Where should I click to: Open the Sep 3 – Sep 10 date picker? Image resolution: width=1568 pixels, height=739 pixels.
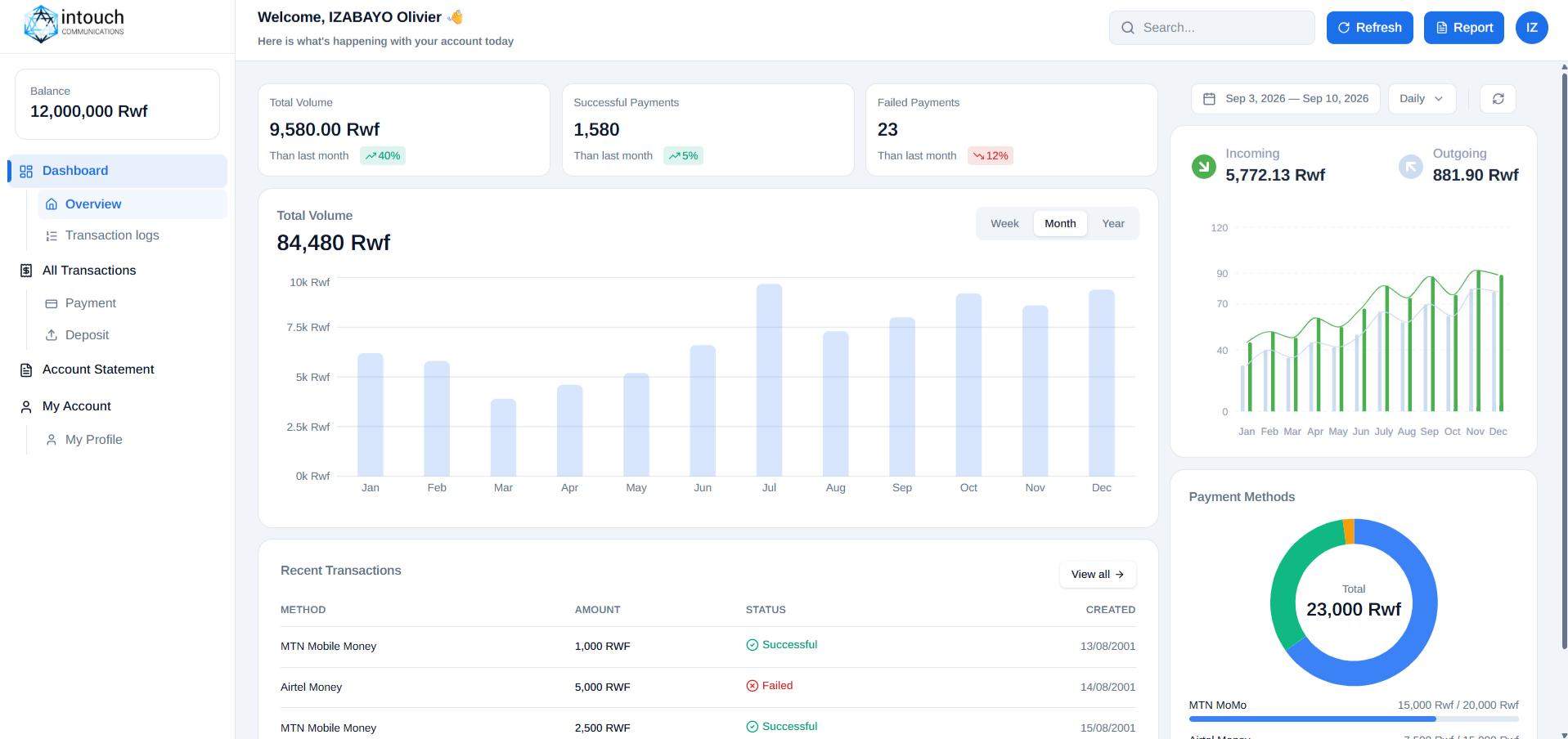pyautogui.click(x=1285, y=99)
